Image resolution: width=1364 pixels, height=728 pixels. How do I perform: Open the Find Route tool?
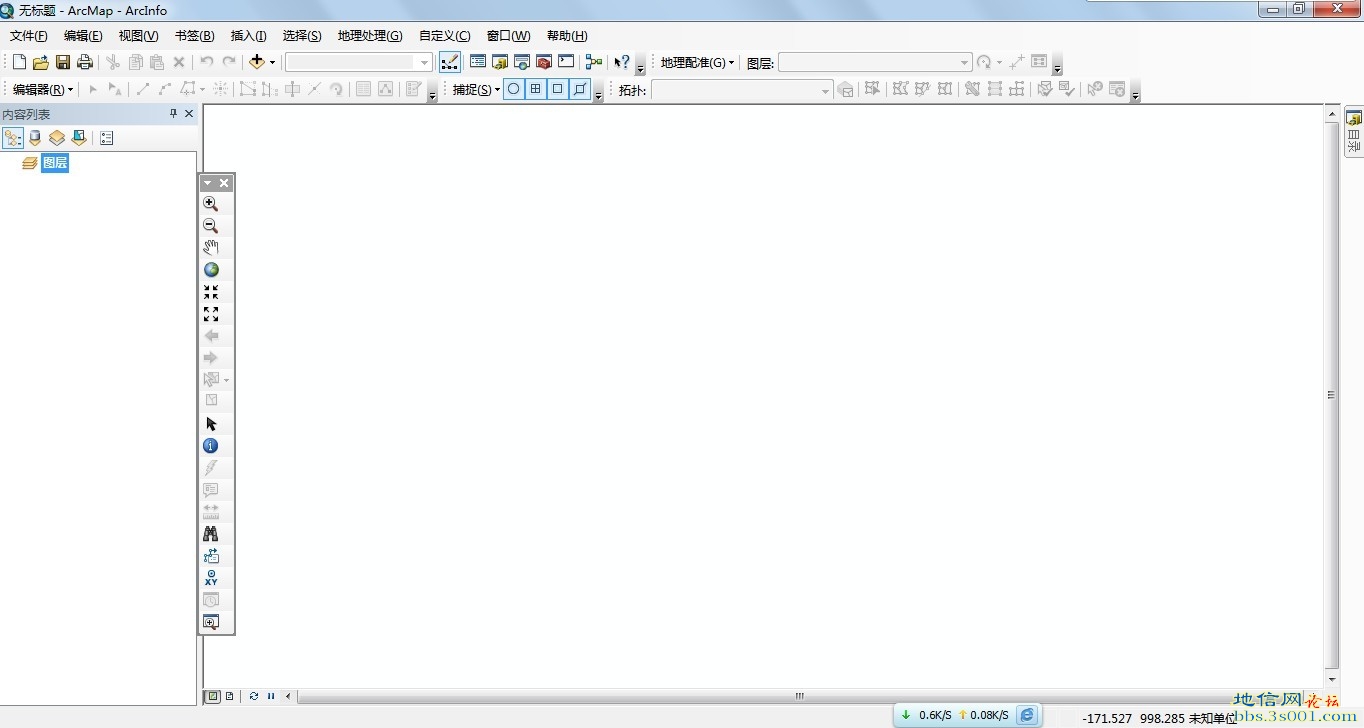tap(211, 555)
